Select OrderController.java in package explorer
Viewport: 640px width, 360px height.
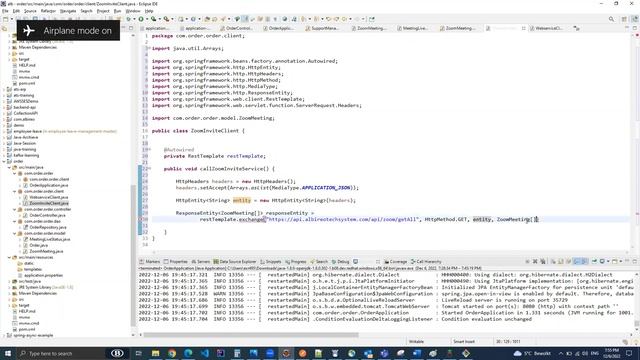pyautogui.click(x=47, y=215)
